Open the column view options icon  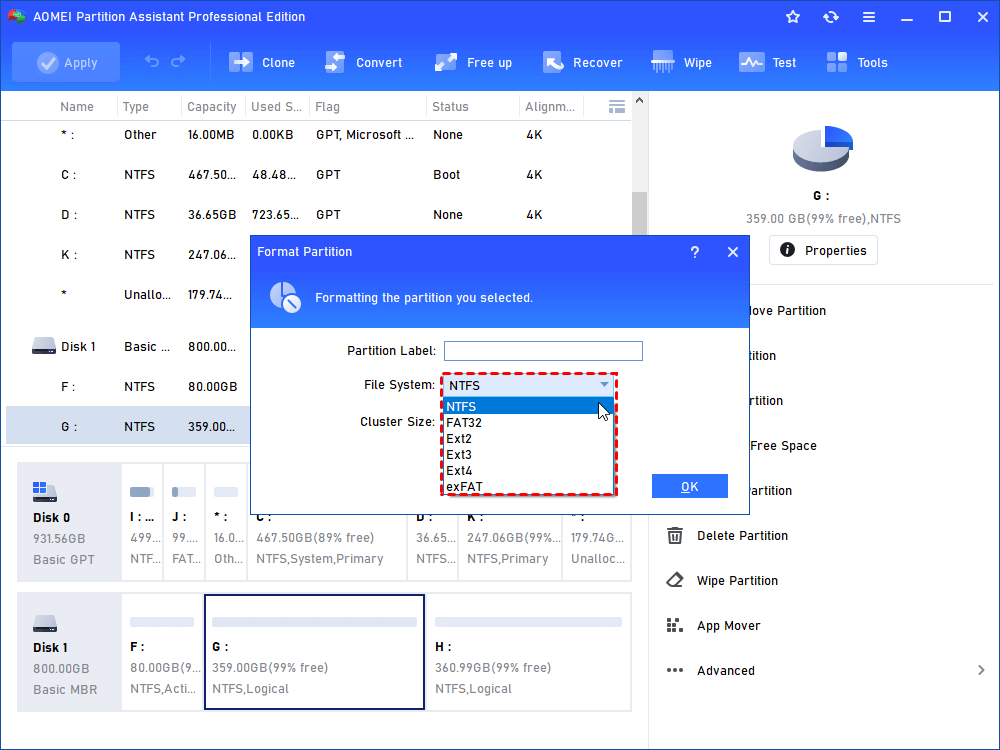(617, 107)
